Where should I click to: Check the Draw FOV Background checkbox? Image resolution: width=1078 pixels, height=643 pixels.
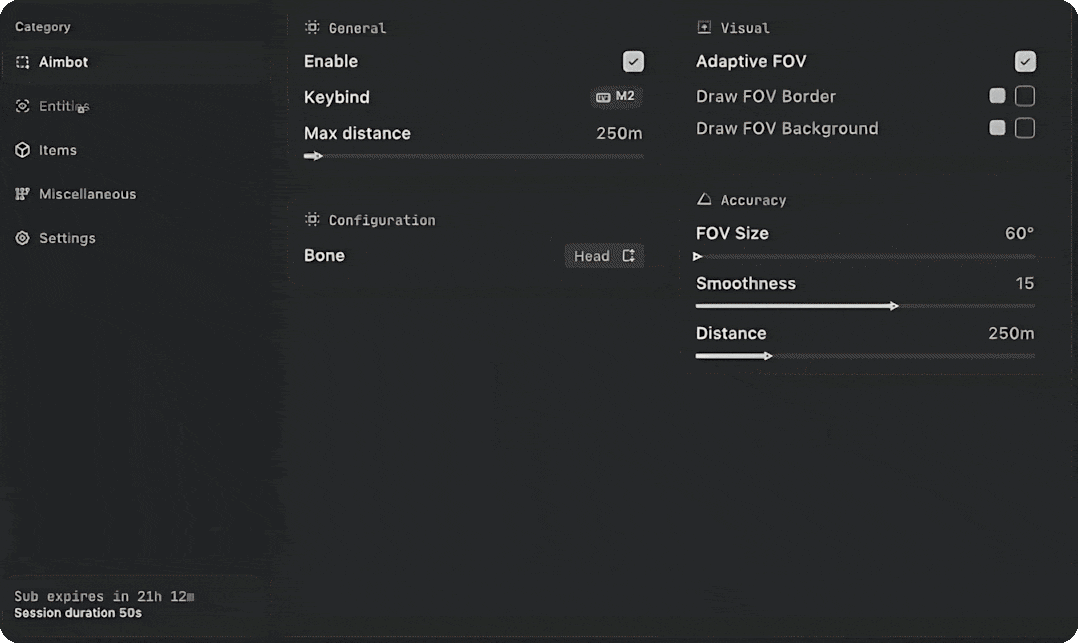click(1025, 128)
